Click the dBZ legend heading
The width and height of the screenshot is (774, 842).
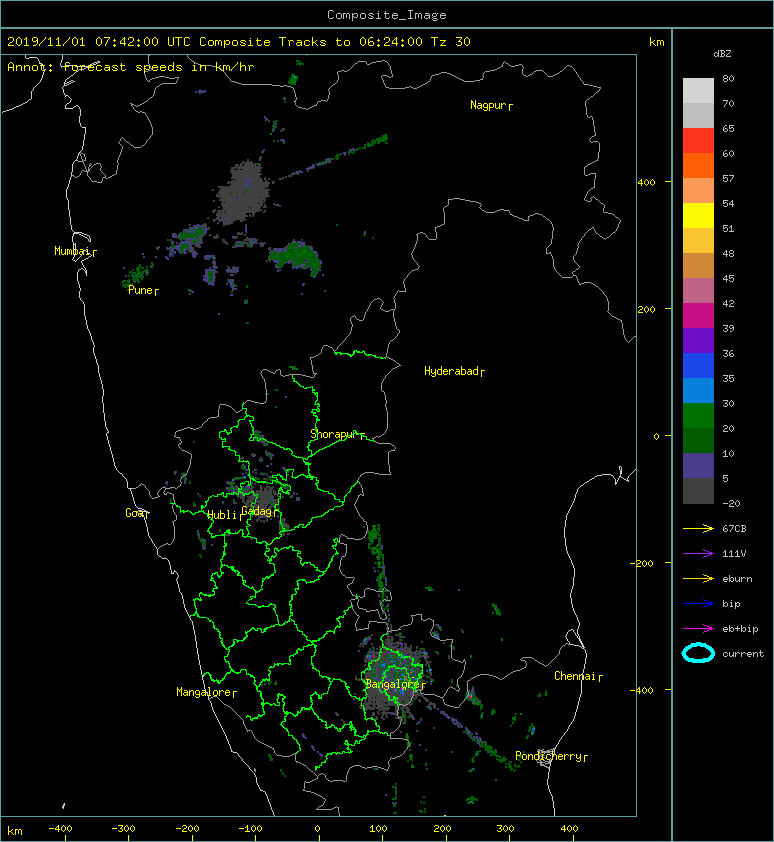click(x=722, y=54)
